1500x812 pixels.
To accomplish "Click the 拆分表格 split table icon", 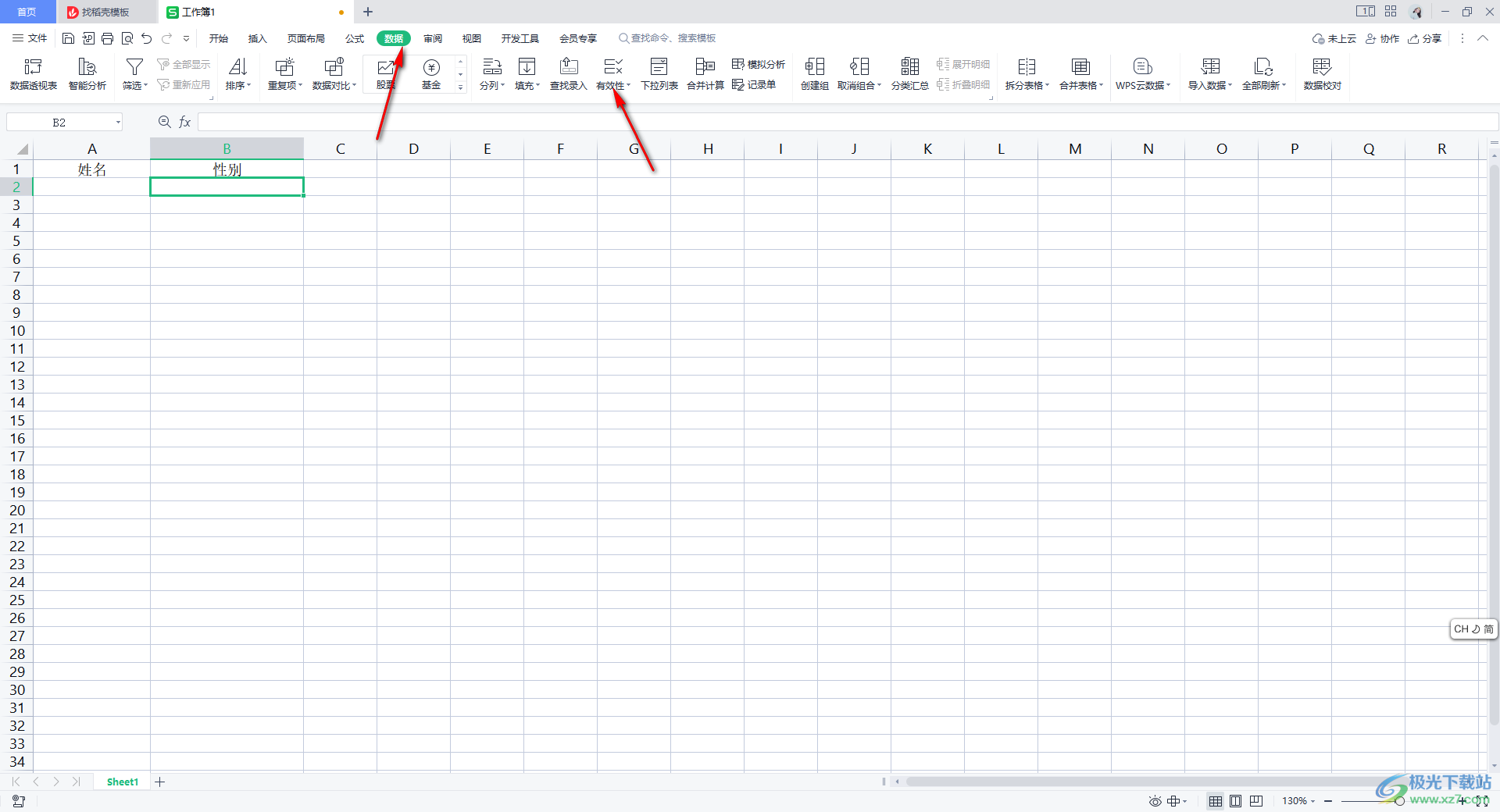I will (x=1027, y=67).
